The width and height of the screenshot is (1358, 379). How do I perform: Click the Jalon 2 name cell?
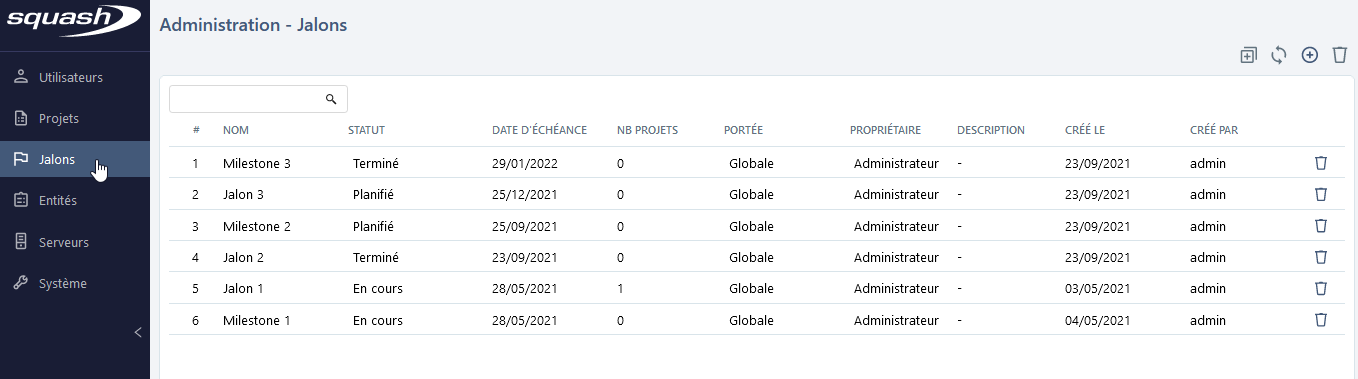[243, 257]
